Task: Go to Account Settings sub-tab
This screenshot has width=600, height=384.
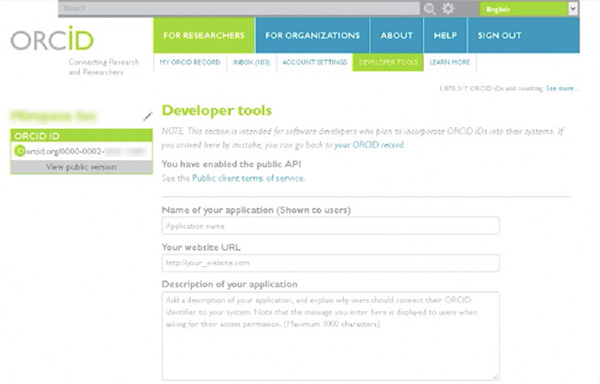Action: pos(315,62)
